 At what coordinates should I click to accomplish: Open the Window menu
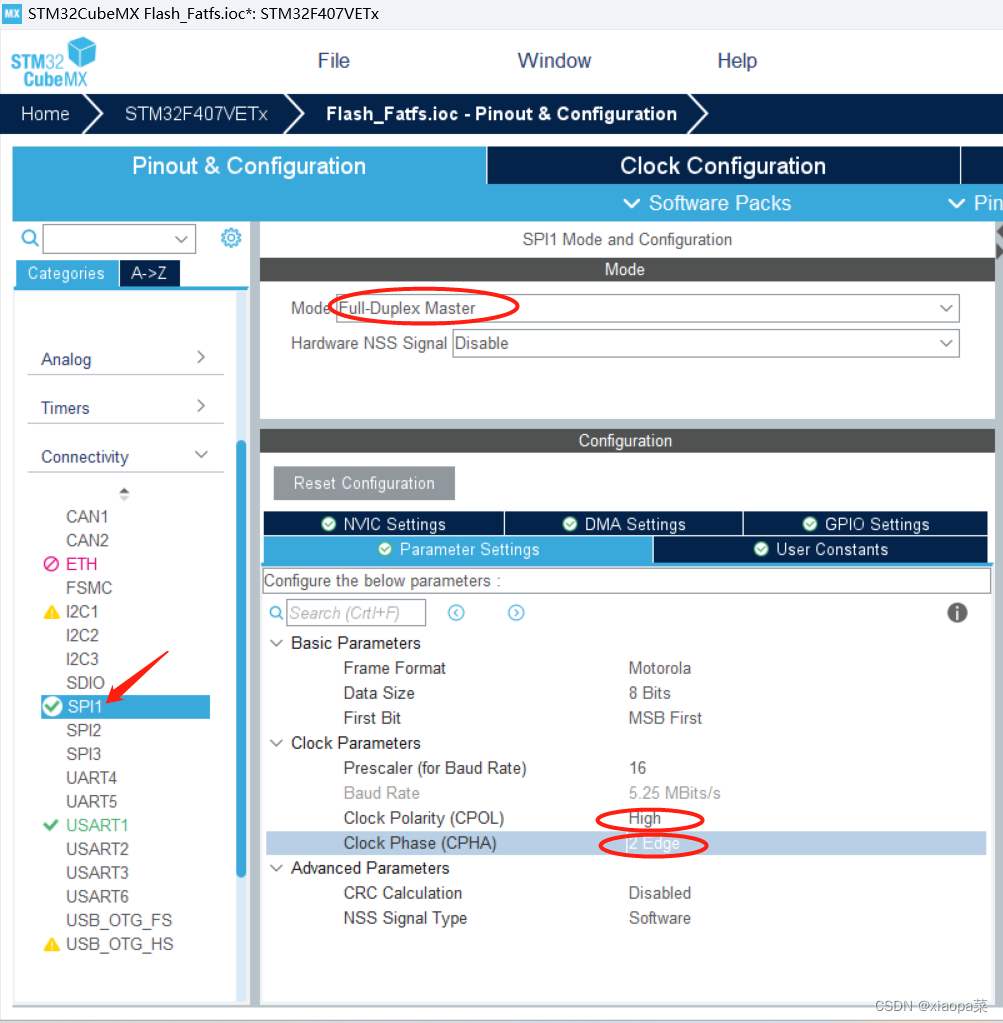[x=554, y=61]
